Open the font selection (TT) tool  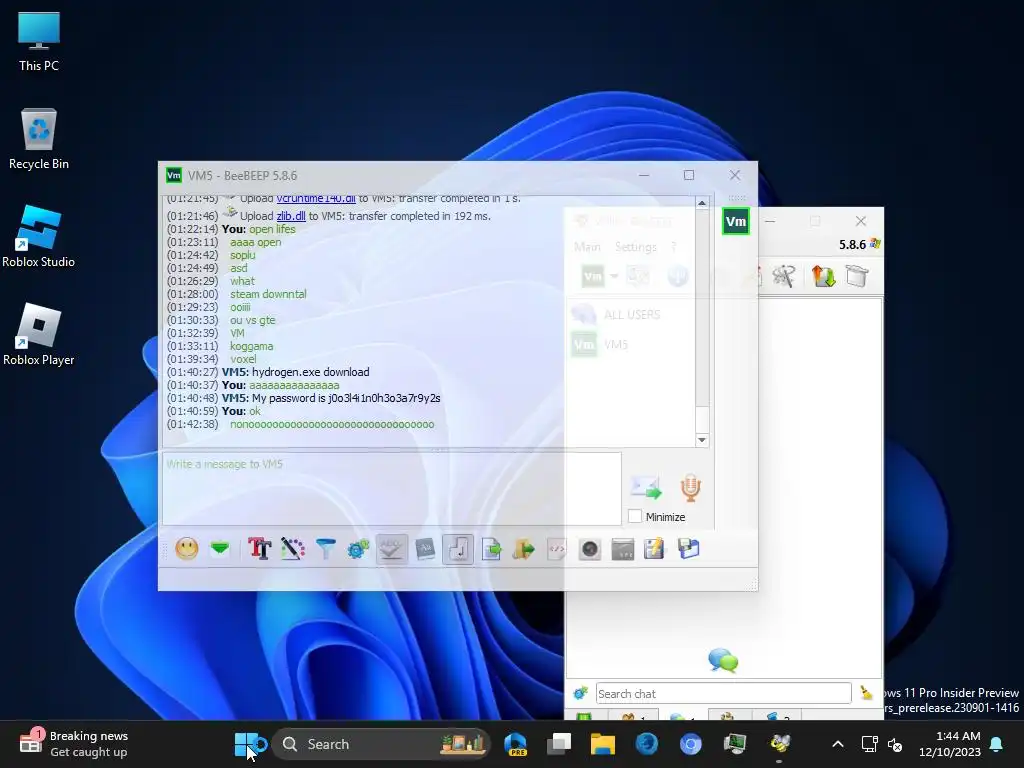(259, 549)
